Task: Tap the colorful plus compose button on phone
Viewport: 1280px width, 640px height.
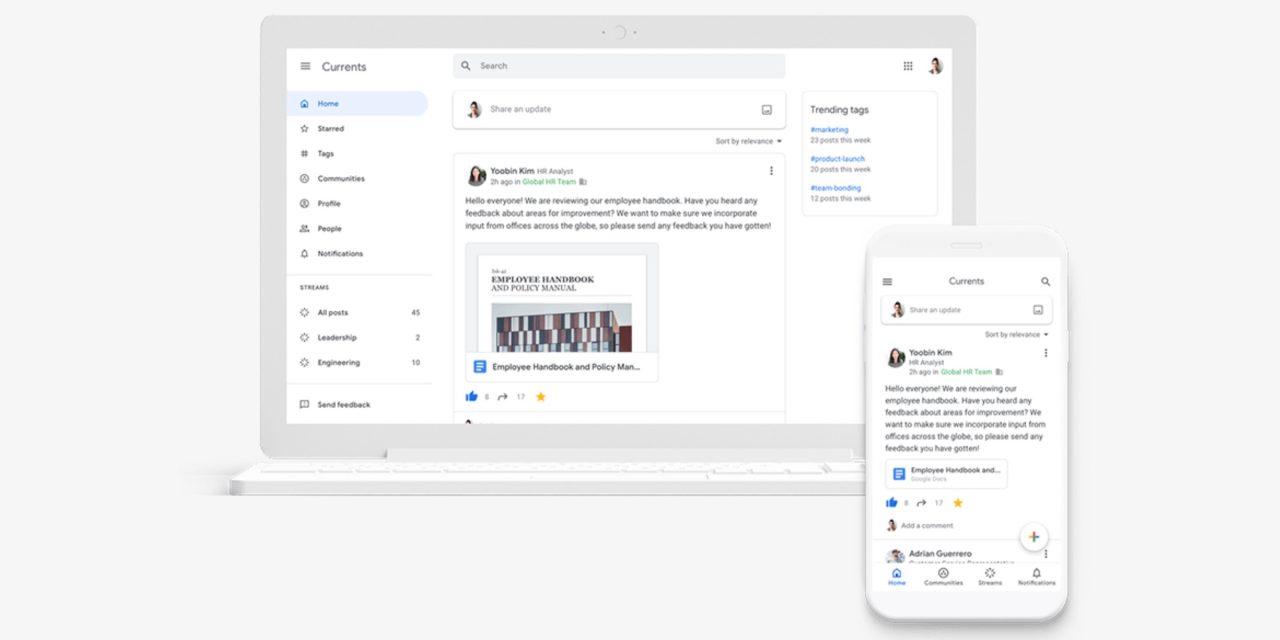Action: [1034, 537]
